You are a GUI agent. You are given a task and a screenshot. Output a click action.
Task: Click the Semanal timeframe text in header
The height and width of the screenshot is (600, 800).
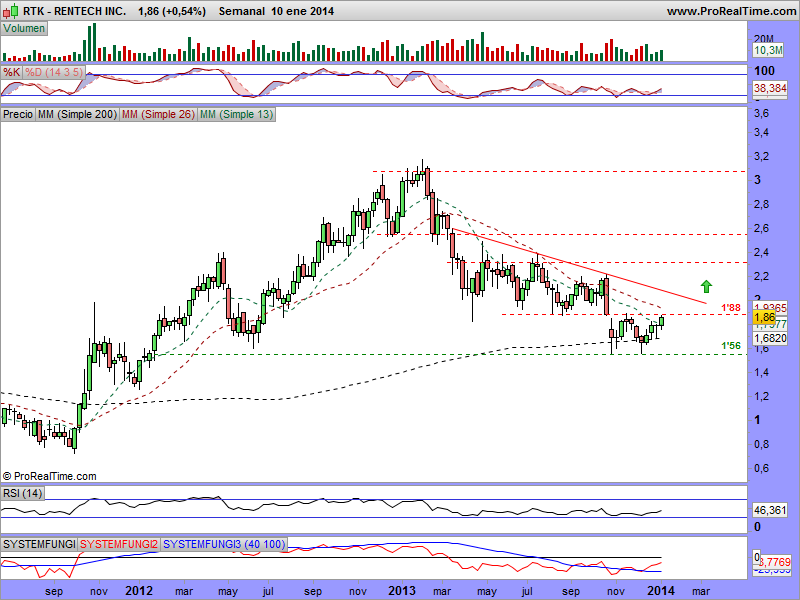pyautogui.click(x=242, y=11)
